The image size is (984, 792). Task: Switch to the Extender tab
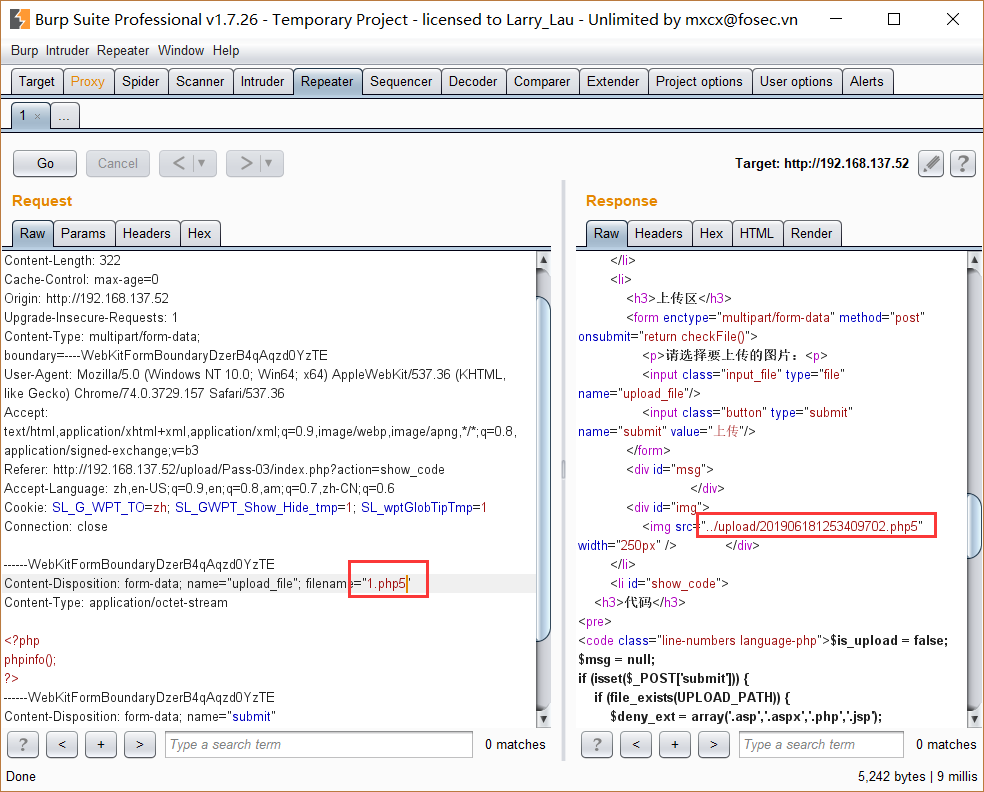tap(613, 82)
